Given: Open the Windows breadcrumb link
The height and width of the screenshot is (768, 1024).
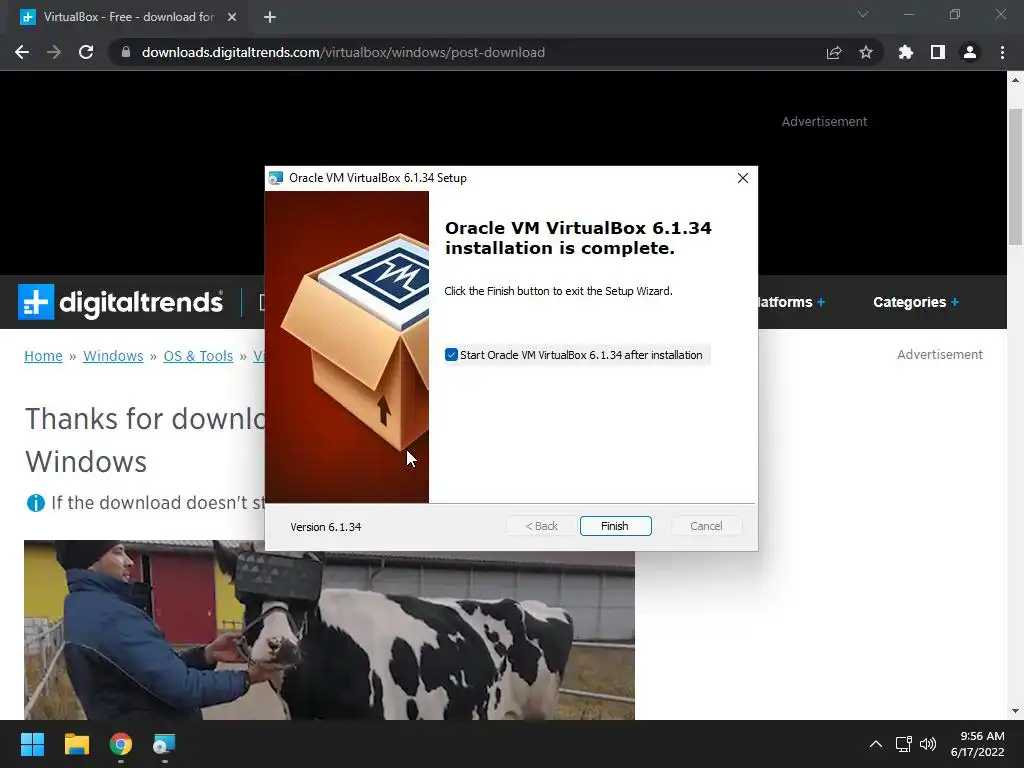Looking at the screenshot, I should [113, 356].
